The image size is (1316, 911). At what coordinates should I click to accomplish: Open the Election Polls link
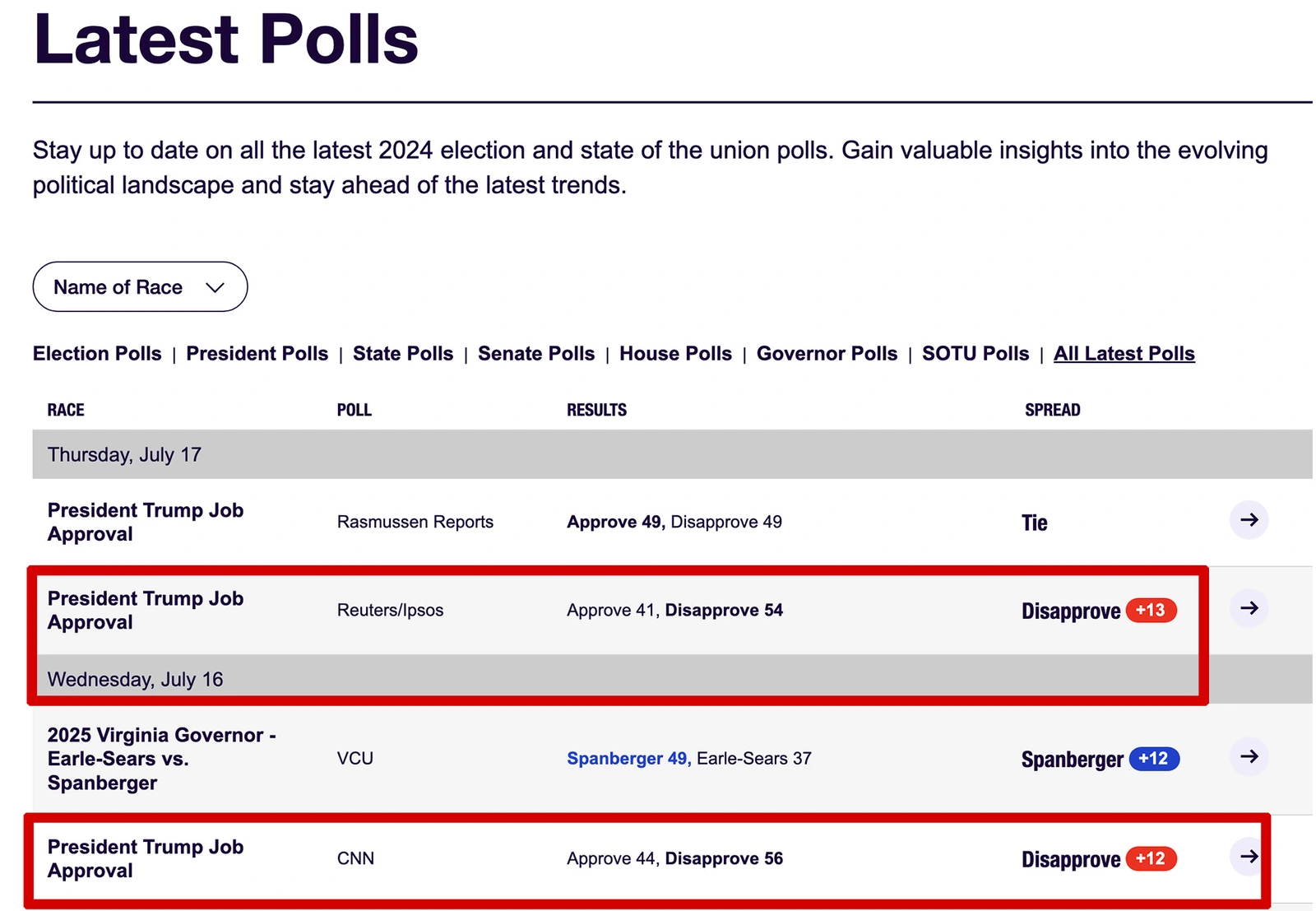pos(96,353)
